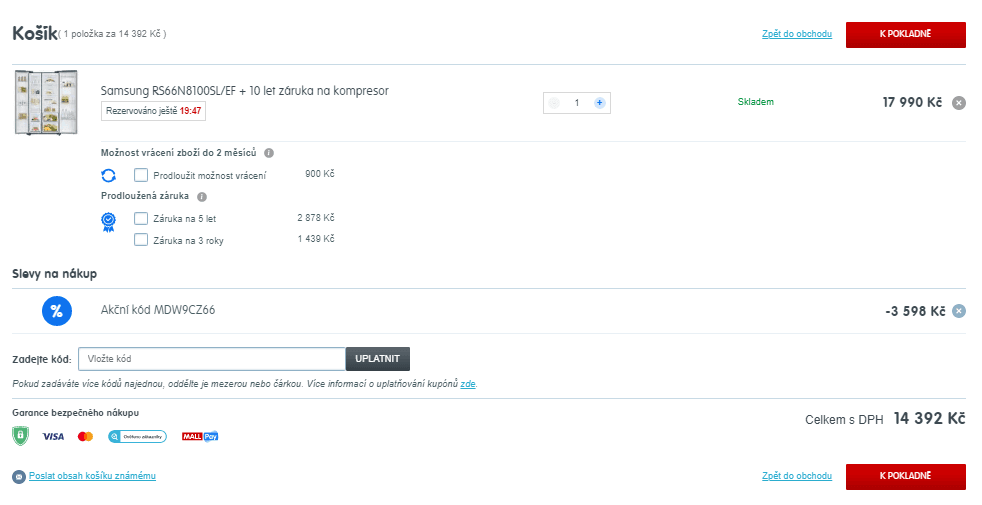Click the blue return arrows icon

pyautogui.click(x=108, y=175)
